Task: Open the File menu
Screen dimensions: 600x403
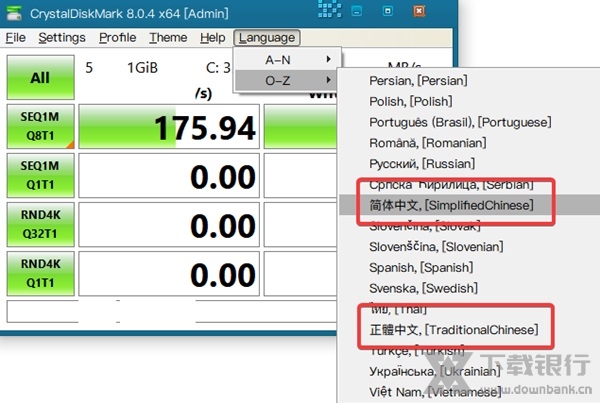Action: [16, 38]
